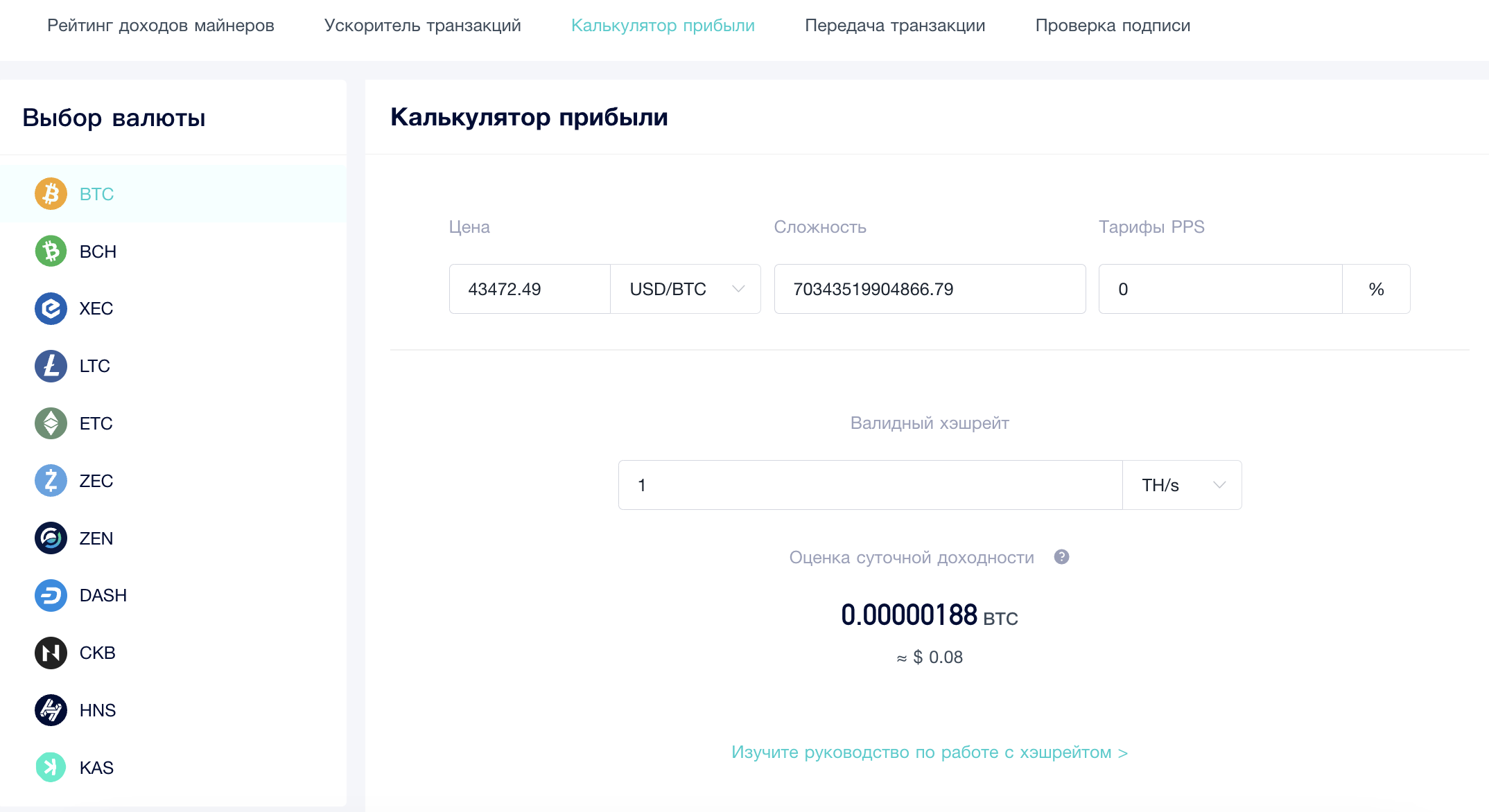1489x812 pixels.
Task: Go to Проверка подписи tab
Action: 1113,26
